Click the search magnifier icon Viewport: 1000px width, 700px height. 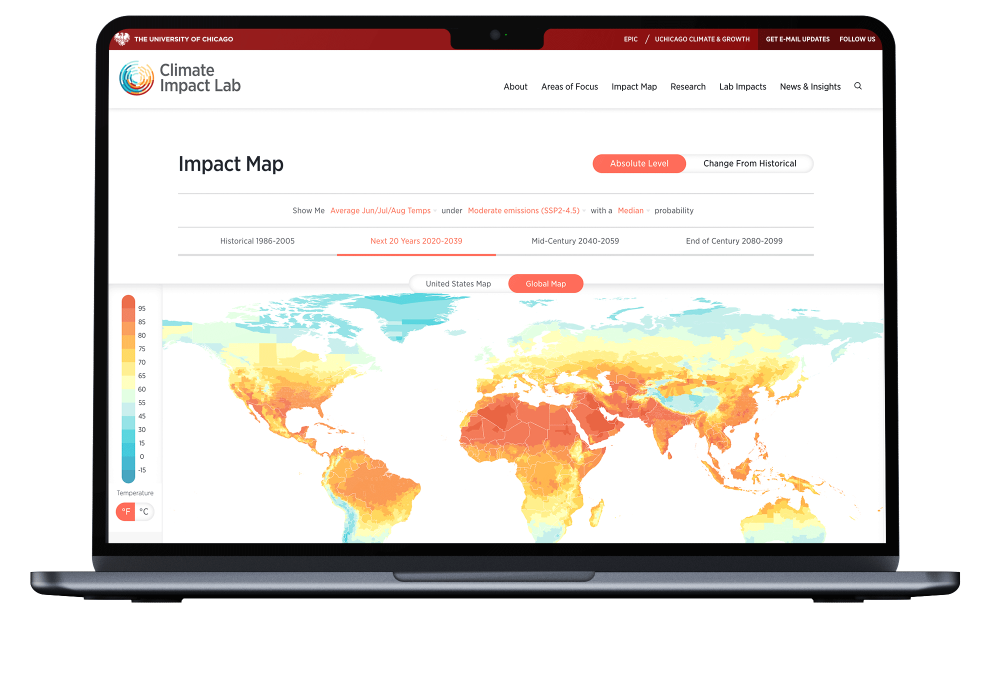click(857, 87)
